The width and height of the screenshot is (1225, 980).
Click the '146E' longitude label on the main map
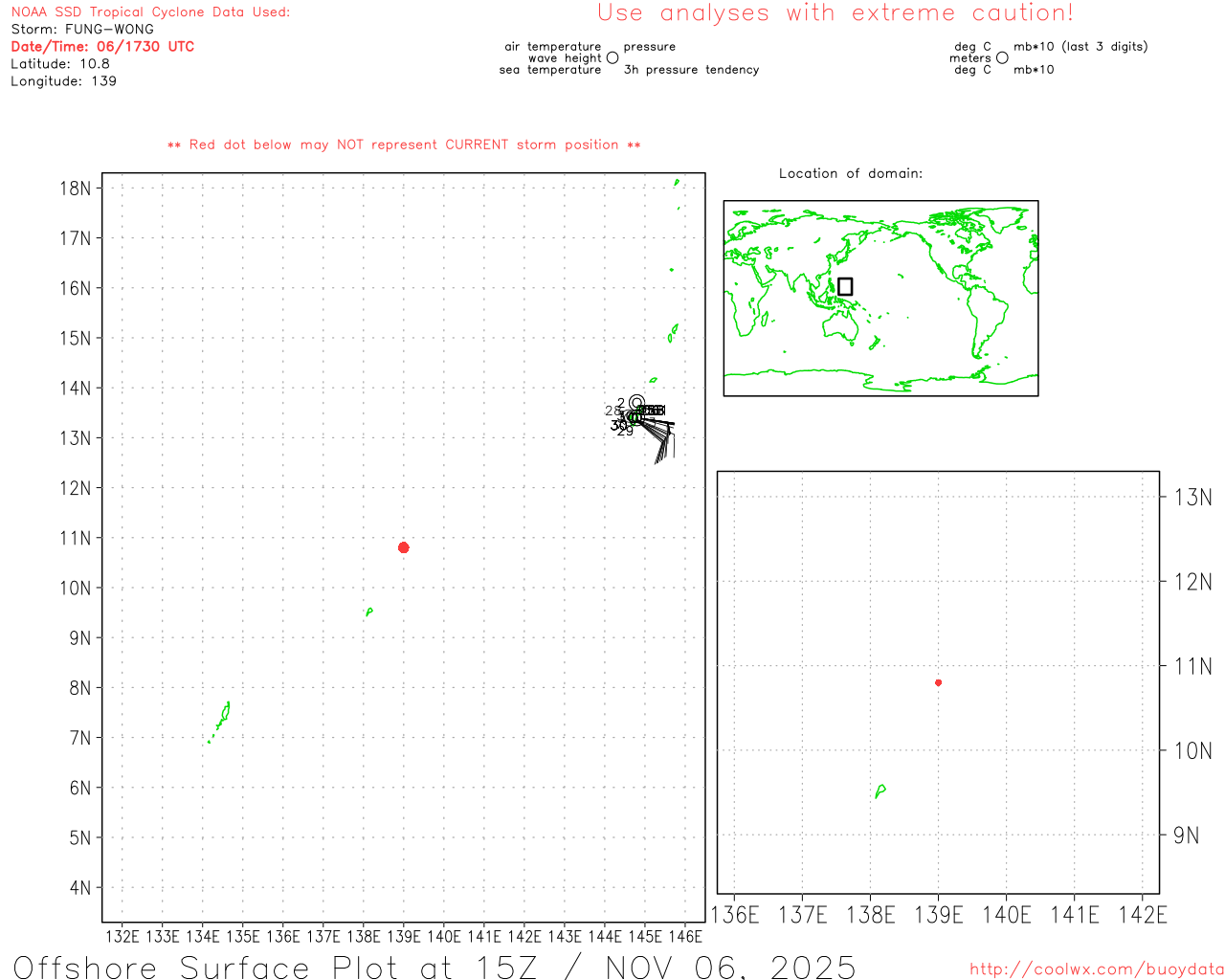tap(685, 937)
